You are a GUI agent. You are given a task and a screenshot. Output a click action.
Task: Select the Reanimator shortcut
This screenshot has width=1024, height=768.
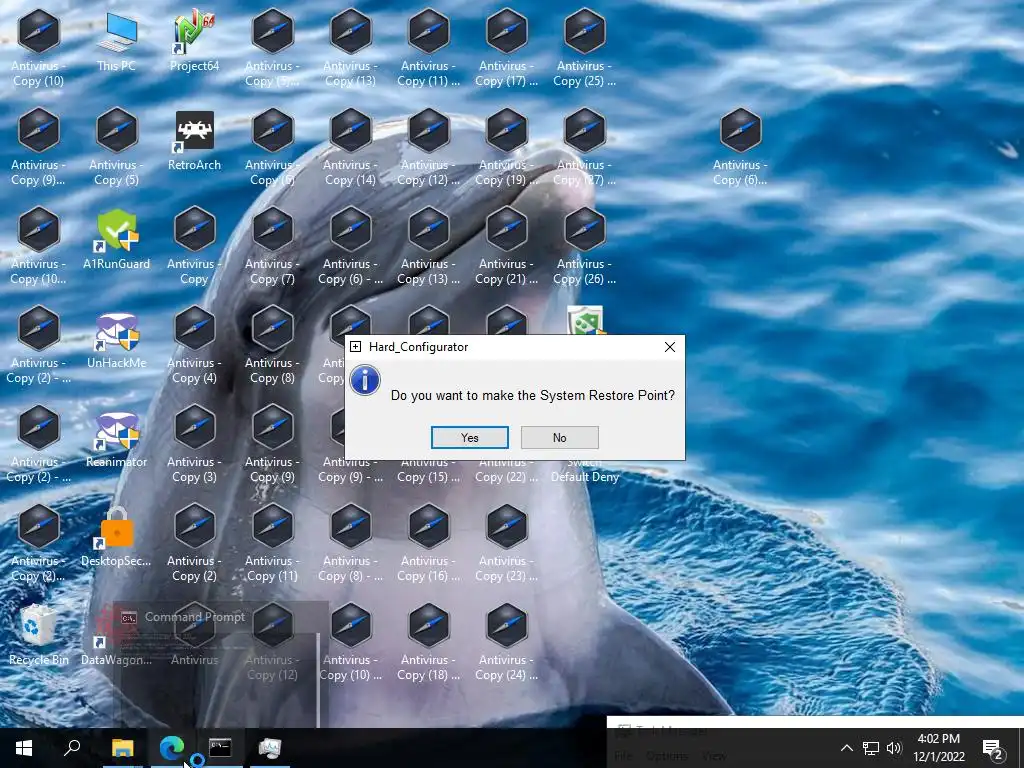(116, 438)
